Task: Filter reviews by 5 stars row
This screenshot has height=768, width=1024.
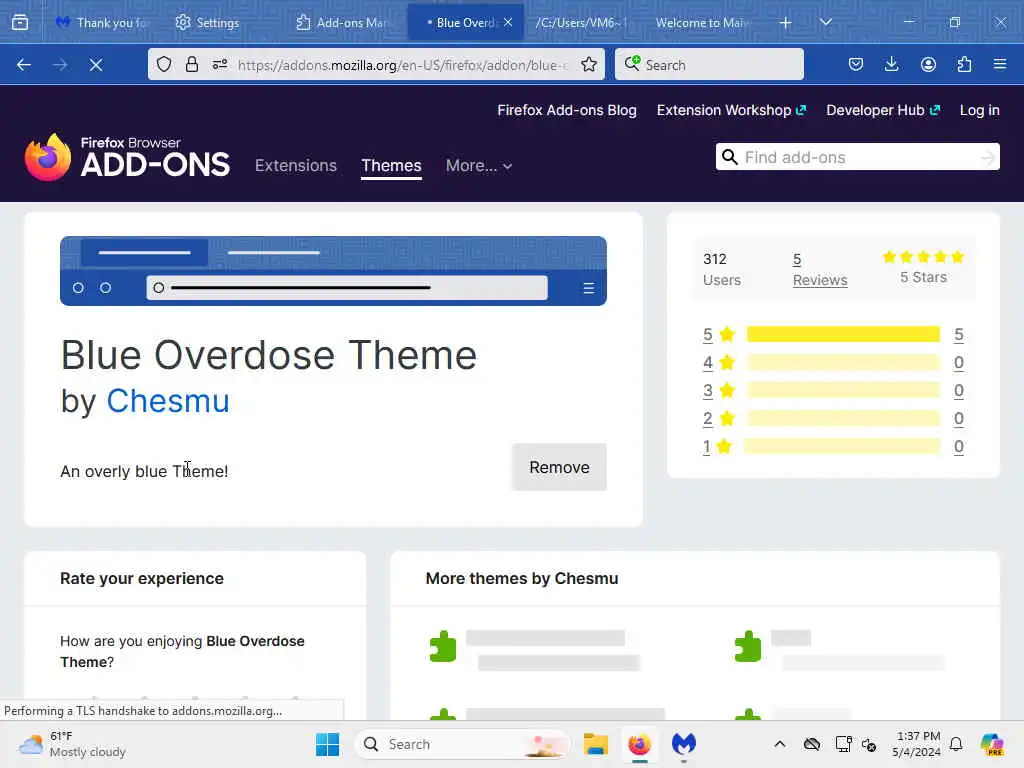Action: (833, 334)
